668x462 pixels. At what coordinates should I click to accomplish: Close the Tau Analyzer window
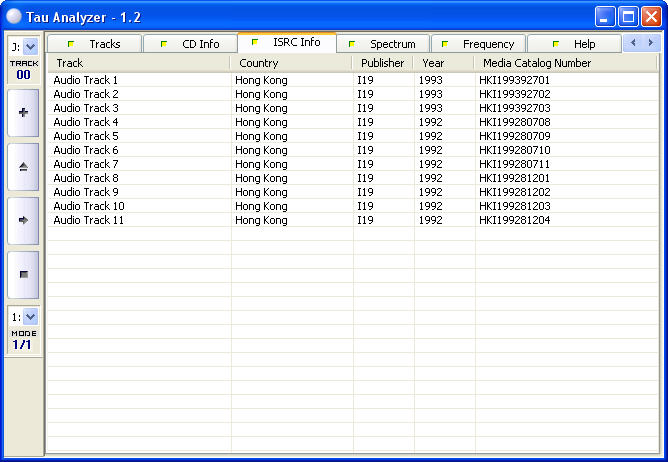click(x=651, y=17)
